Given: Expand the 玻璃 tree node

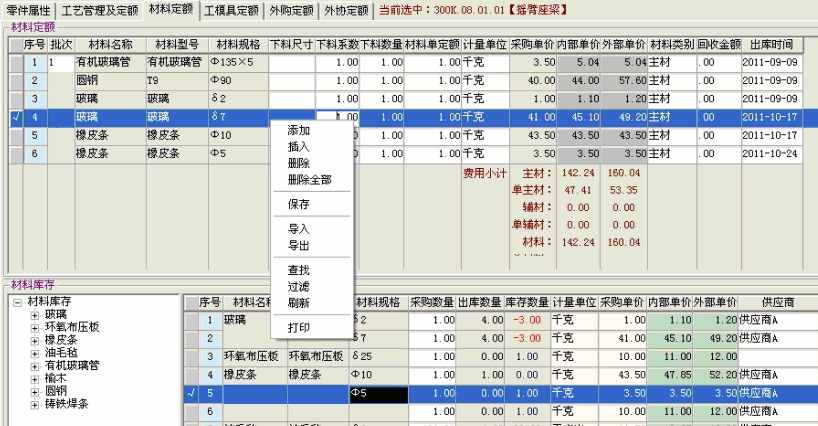Looking at the screenshot, I should click(x=35, y=315).
